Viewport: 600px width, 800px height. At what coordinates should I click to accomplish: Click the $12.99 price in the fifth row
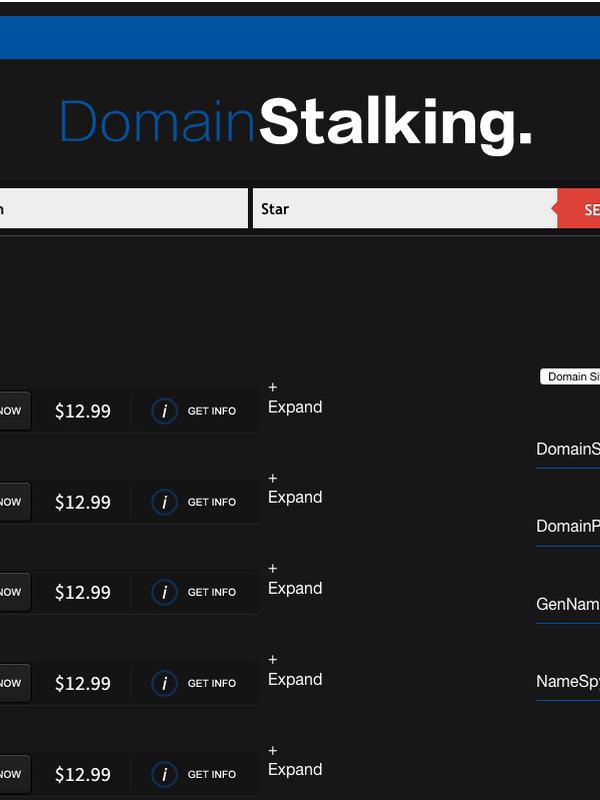83,775
